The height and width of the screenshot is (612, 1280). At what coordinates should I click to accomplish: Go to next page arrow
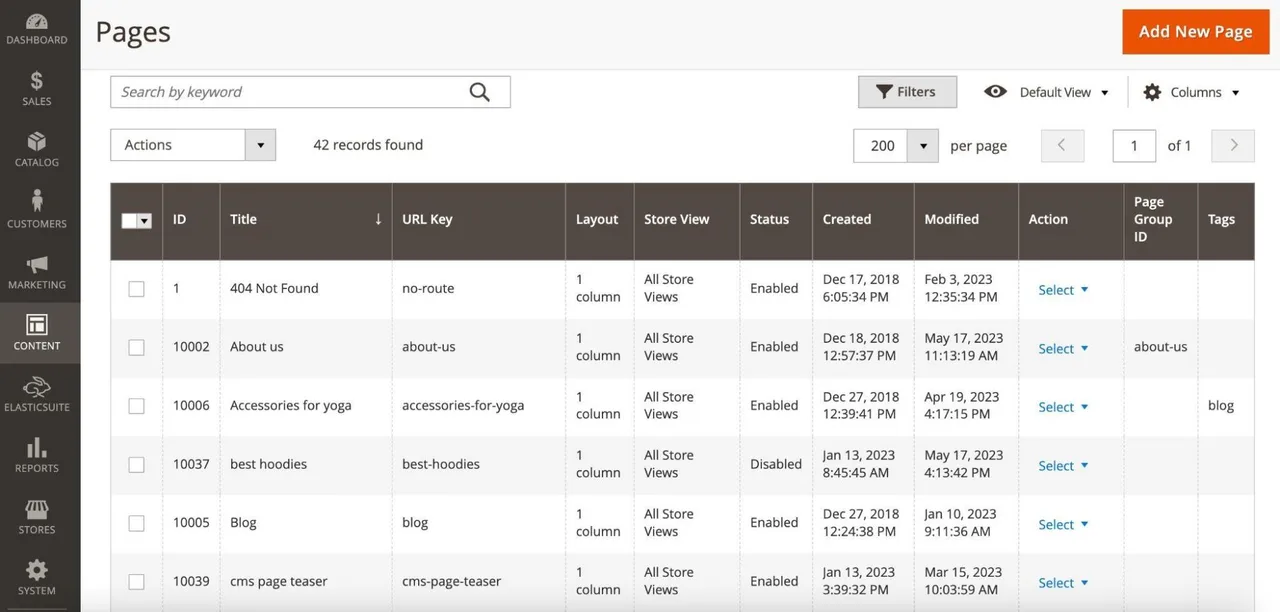coord(1233,145)
